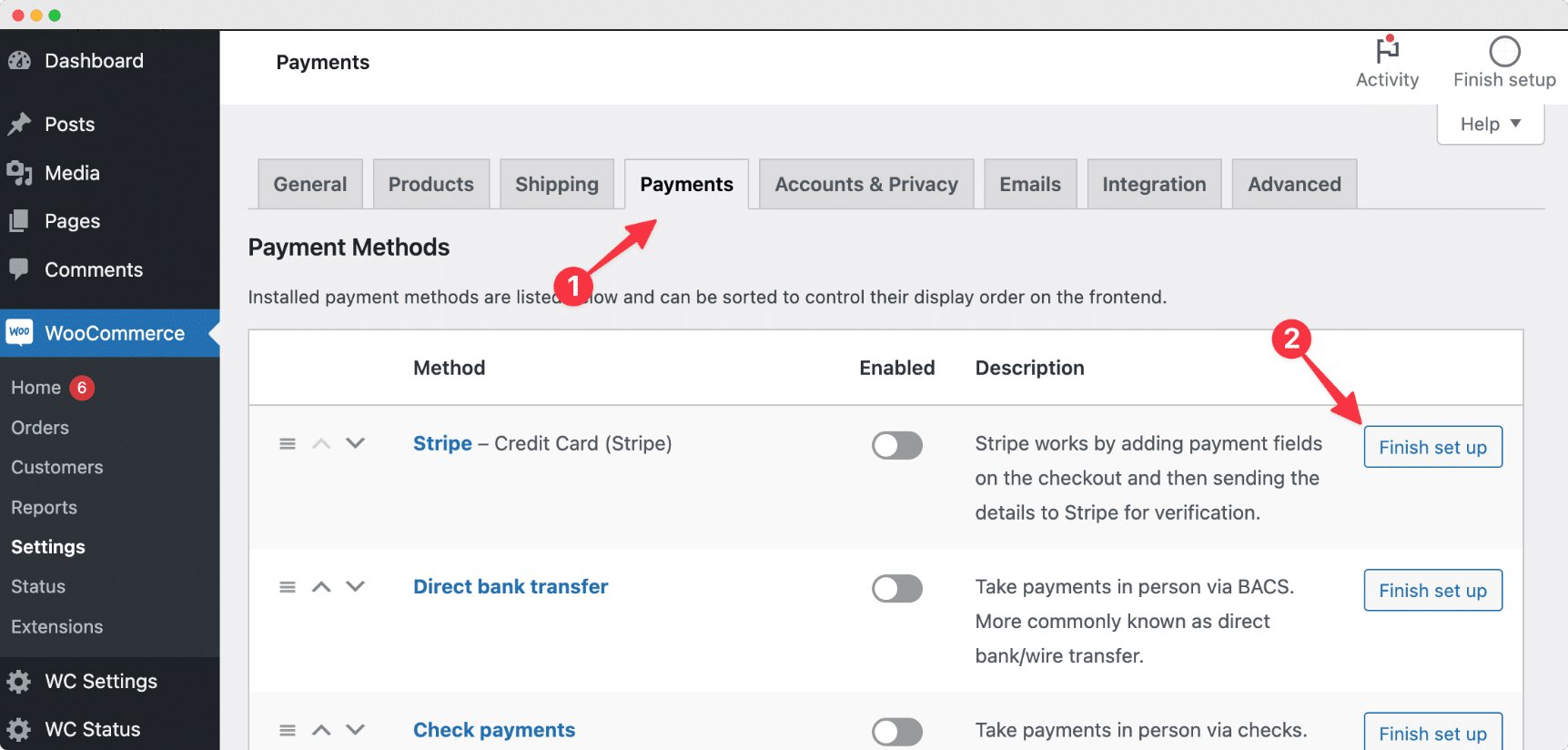The width and height of the screenshot is (1568, 750).
Task: Enable the Check payments toggle
Action: [x=896, y=731]
